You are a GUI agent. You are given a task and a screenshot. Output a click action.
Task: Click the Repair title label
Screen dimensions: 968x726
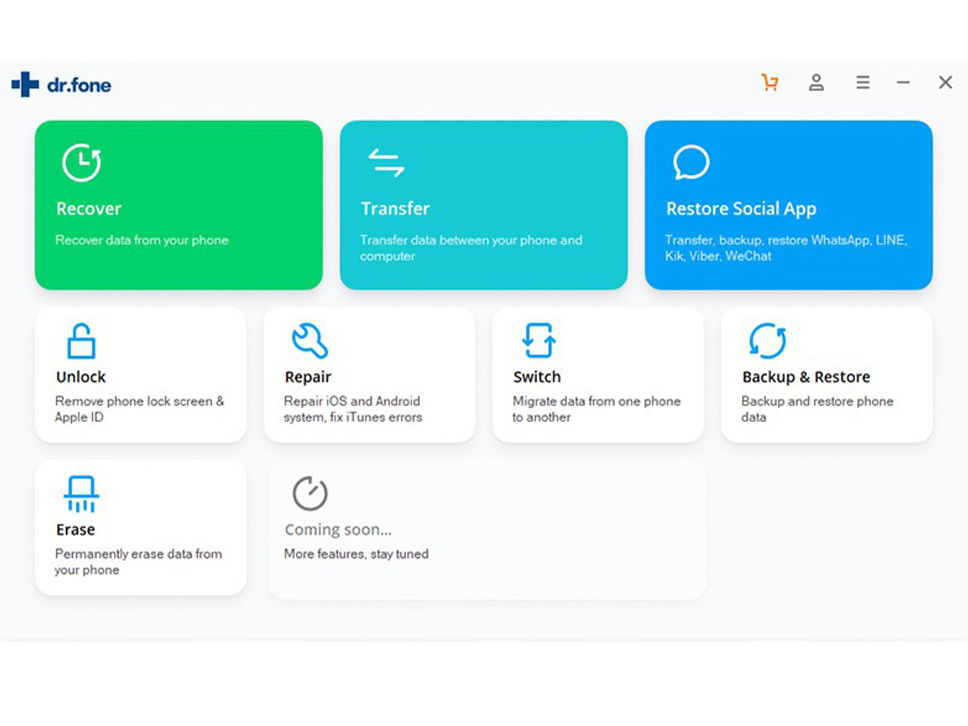click(308, 378)
